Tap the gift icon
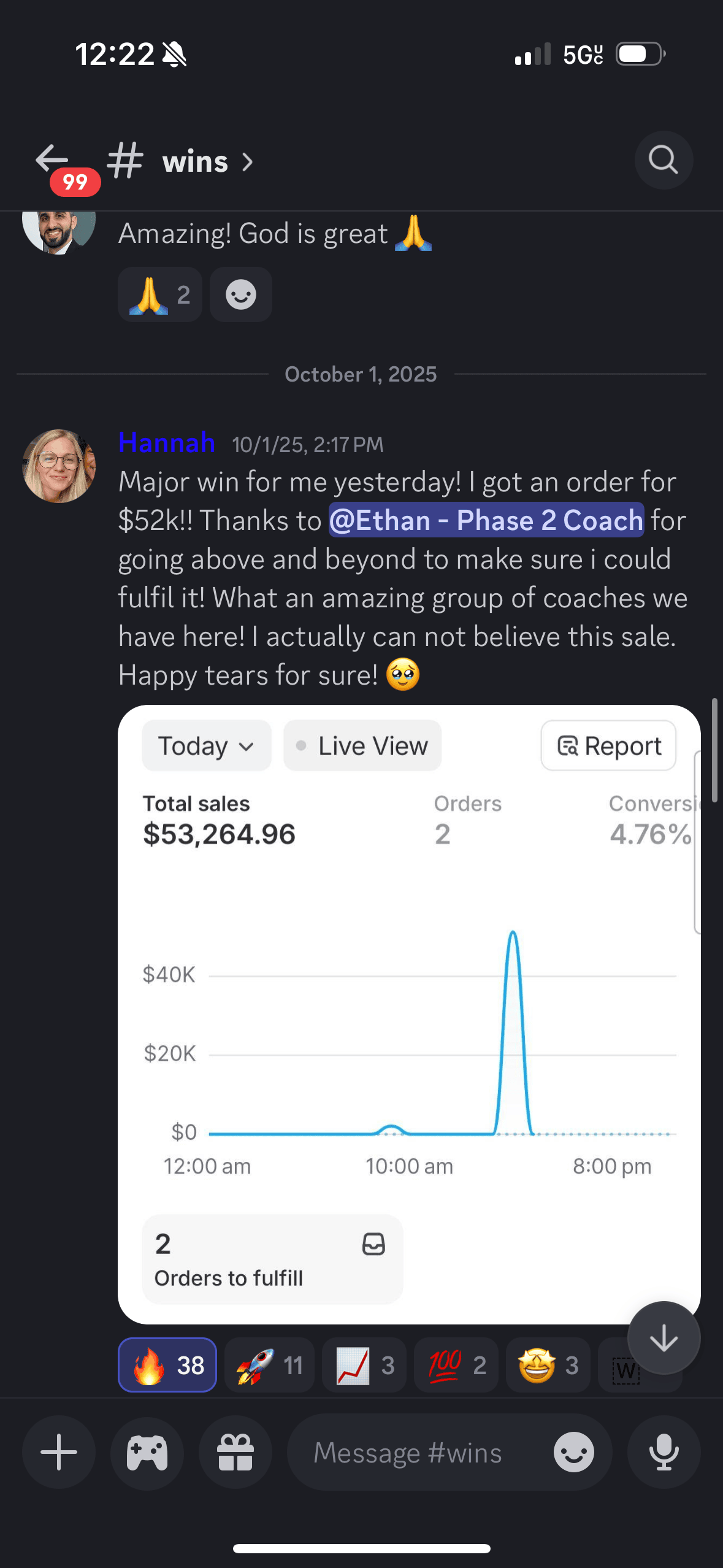 pos(235,1452)
